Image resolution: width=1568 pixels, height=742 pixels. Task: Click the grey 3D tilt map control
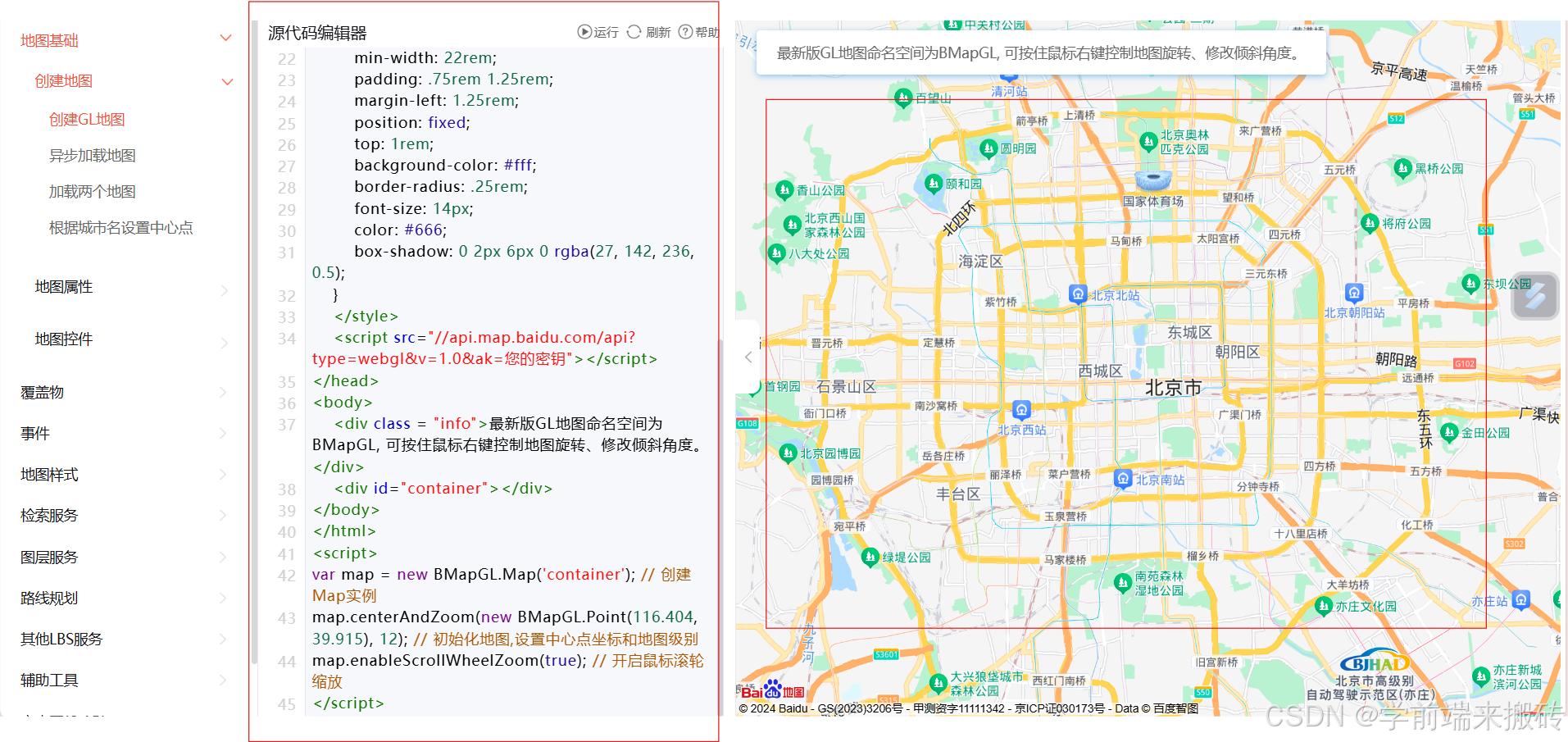click(x=1534, y=296)
